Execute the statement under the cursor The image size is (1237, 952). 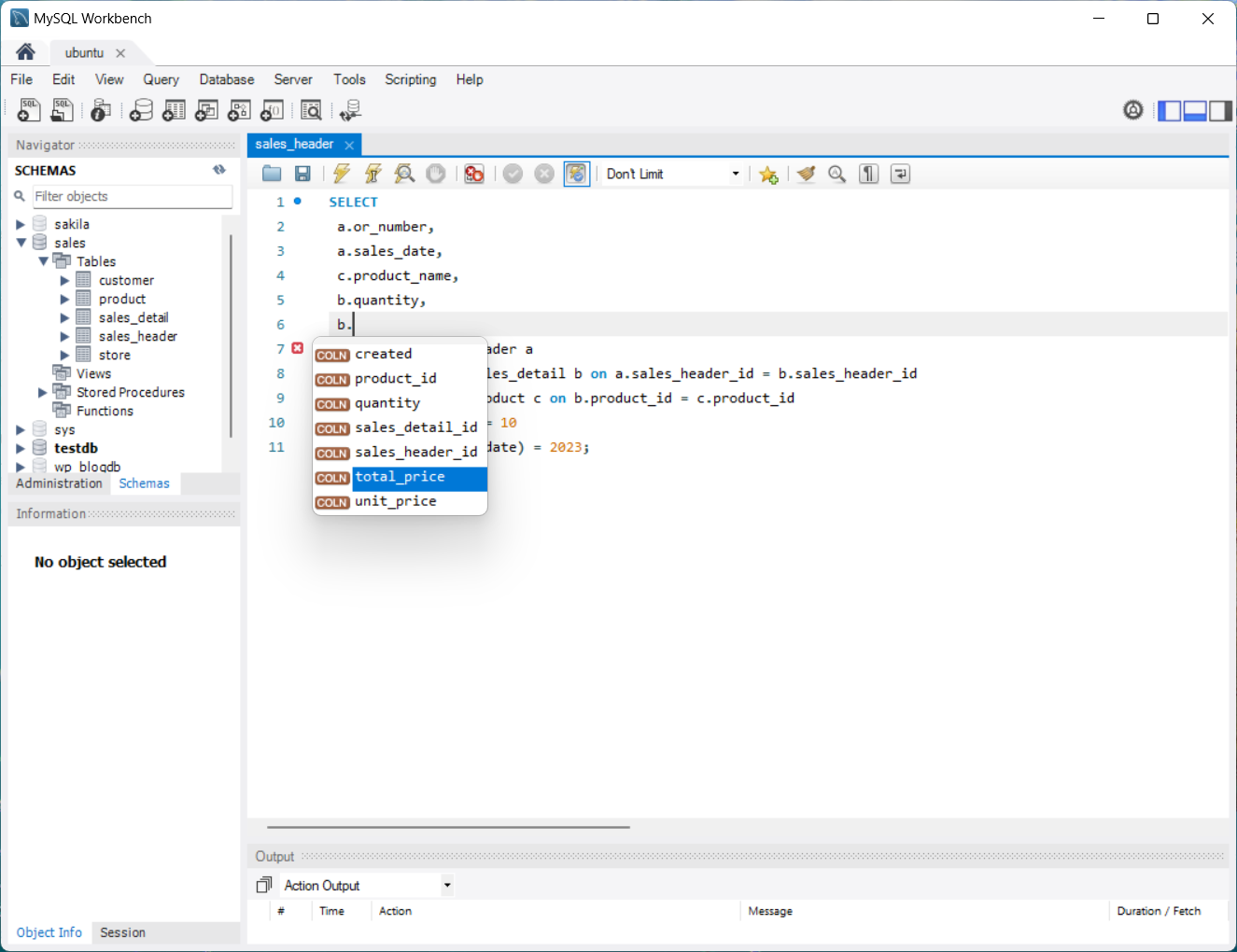(x=373, y=174)
